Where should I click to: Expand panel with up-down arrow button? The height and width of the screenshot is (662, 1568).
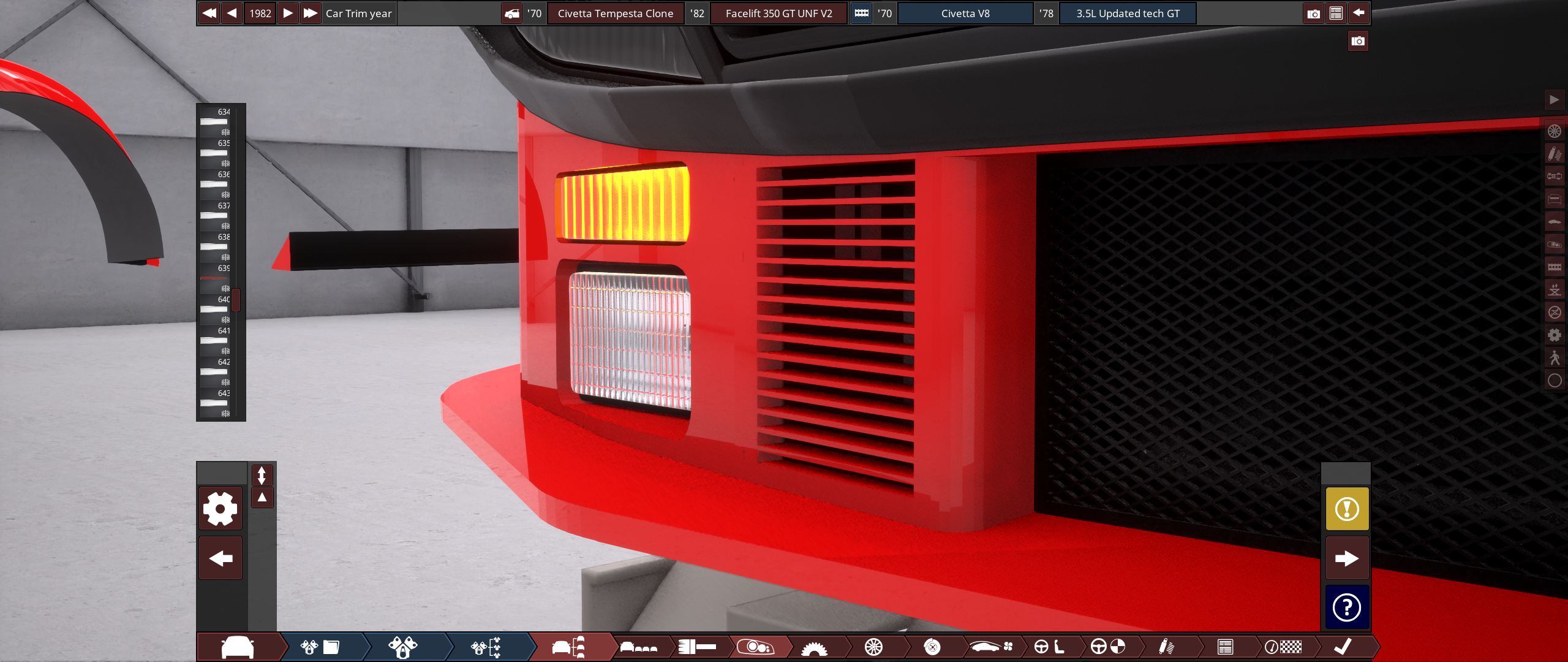(262, 475)
